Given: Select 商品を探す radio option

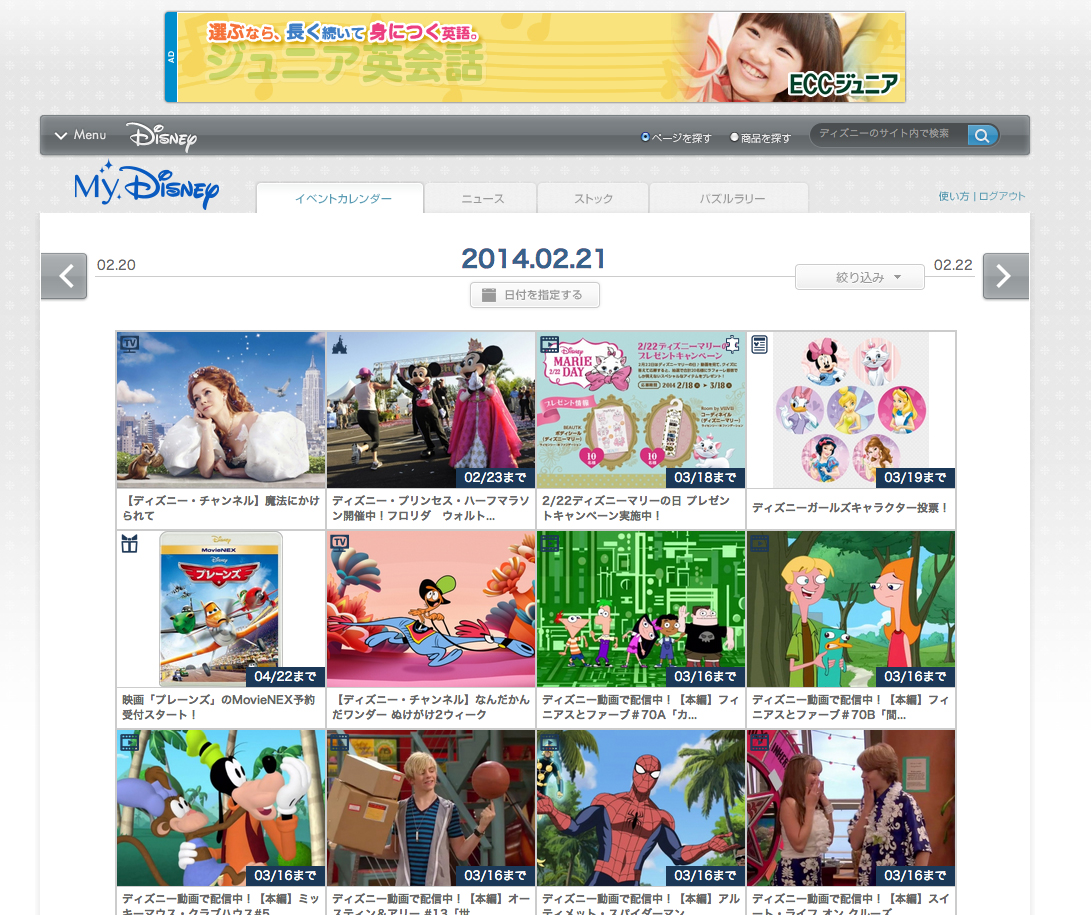Looking at the screenshot, I should 734,137.
